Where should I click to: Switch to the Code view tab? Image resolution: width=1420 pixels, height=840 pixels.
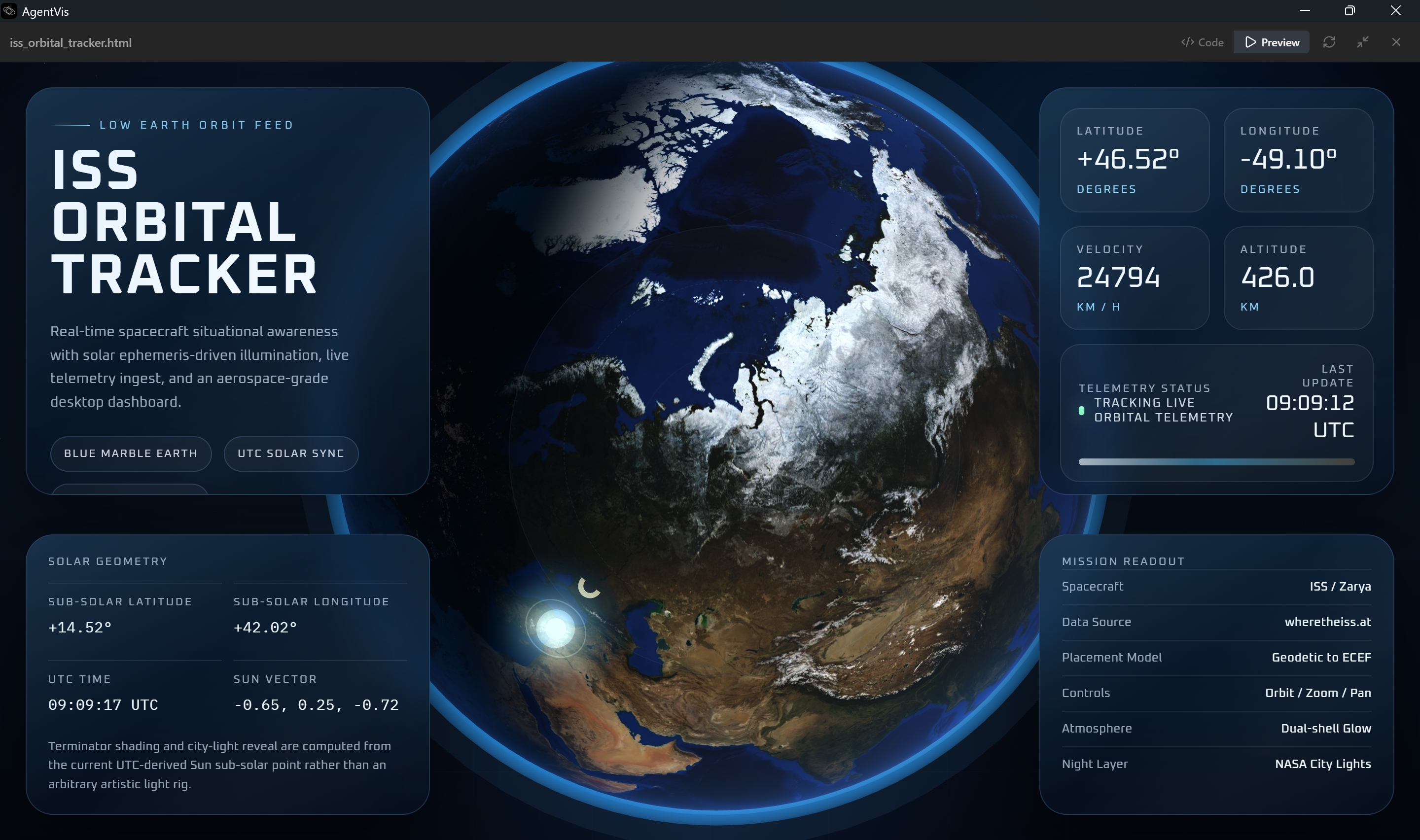(x=1202, y=42)
